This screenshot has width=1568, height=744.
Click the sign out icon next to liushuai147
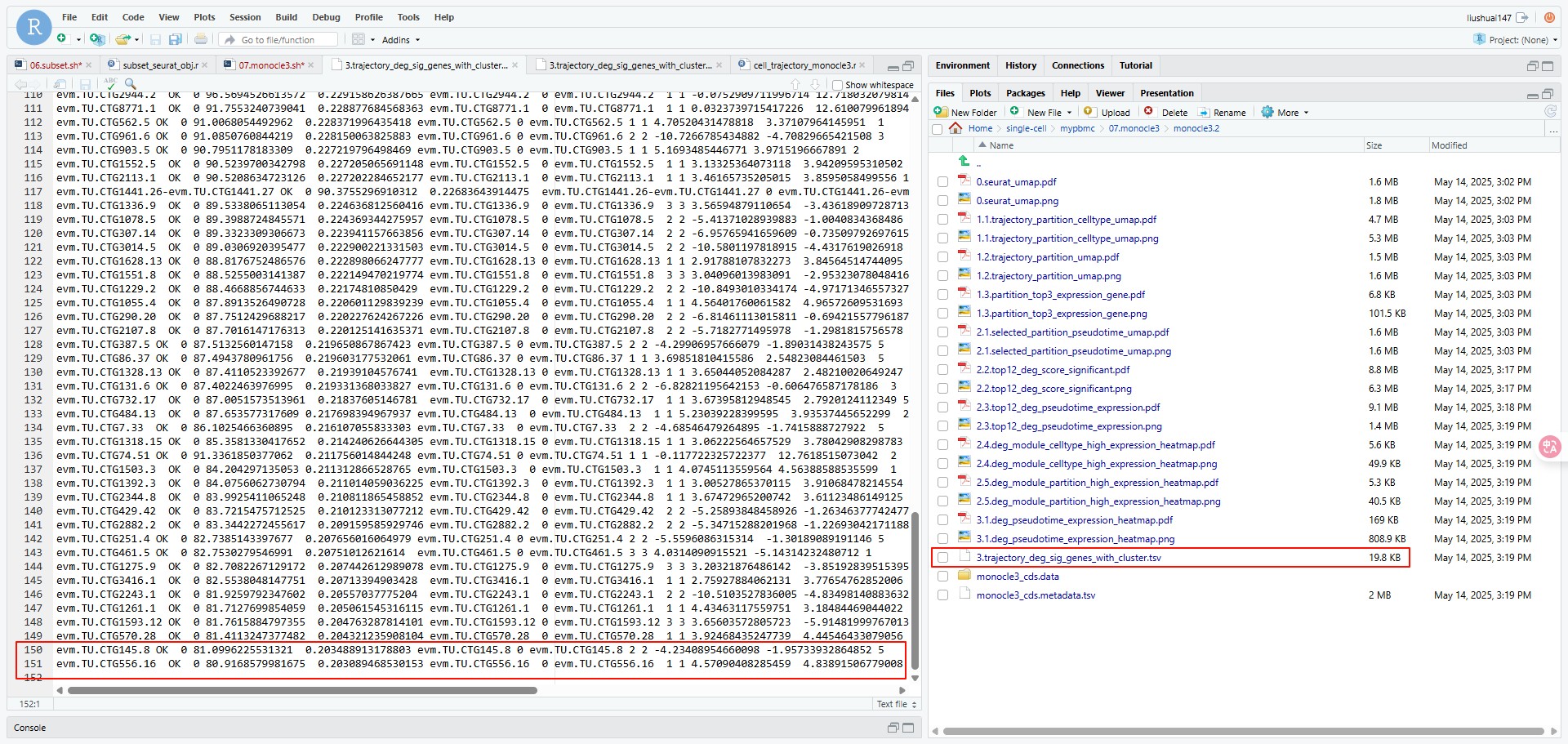point(1522,17)
